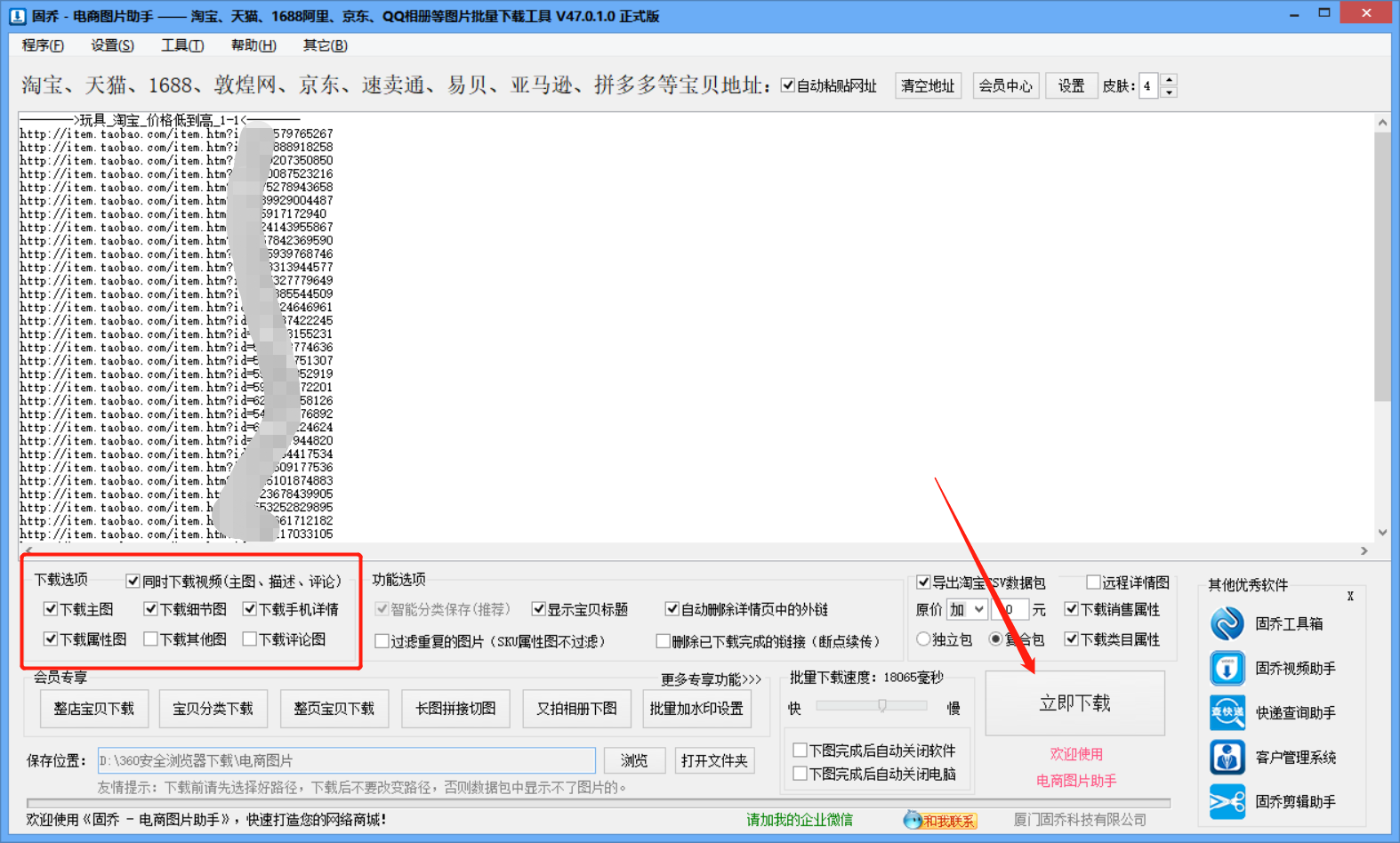1400x843 pixels.
Task: Click the 设置 button beside 会员中心
Action: 1071,85
